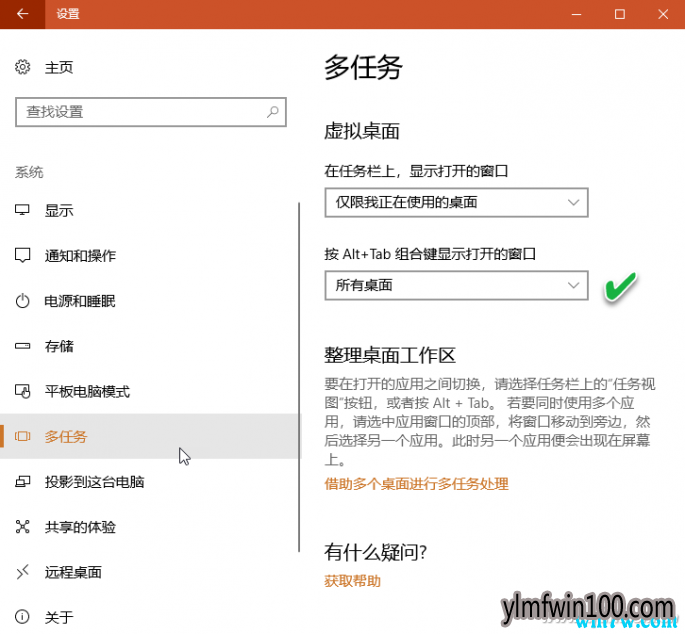Click the Multitasking icon in sidebar
Viewport: 685px width, 634px height.
coord(22,436)
